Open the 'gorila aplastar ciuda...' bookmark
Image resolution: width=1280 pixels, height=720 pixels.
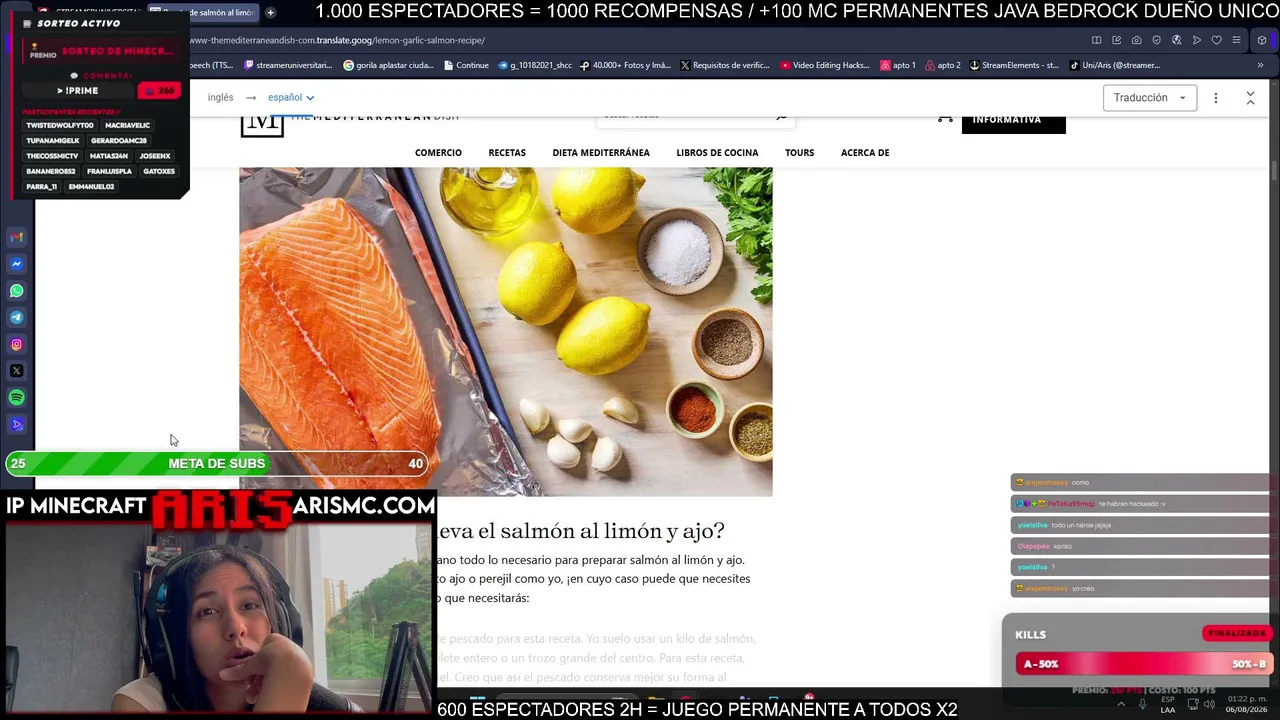point(388,65)
